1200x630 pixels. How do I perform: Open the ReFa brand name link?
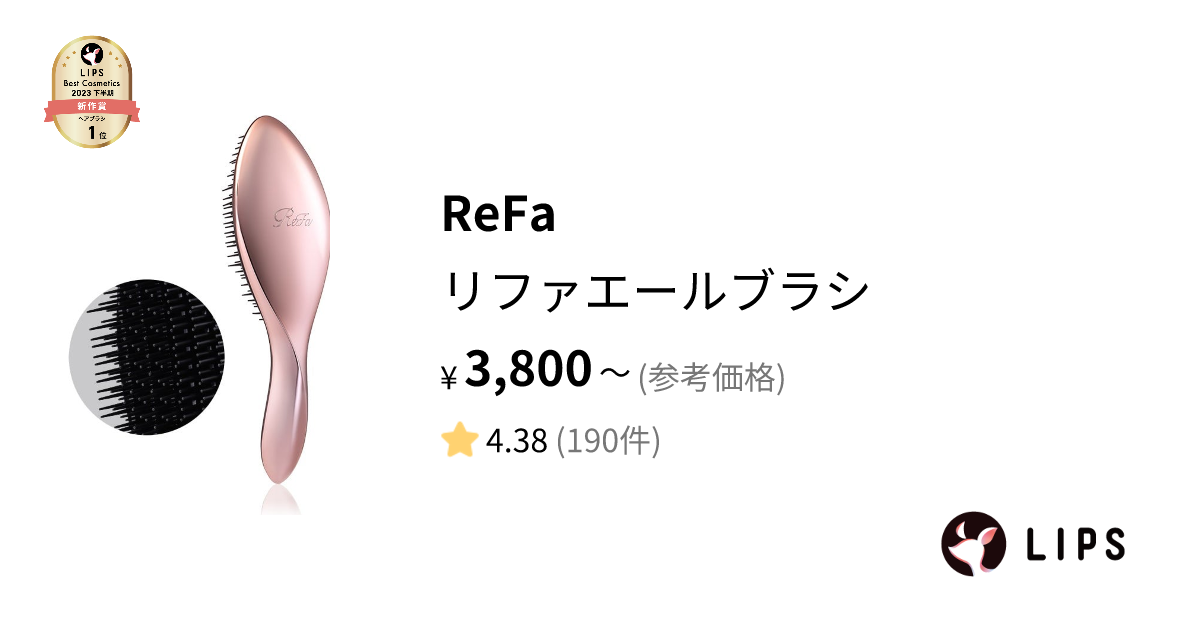point(498,214)
